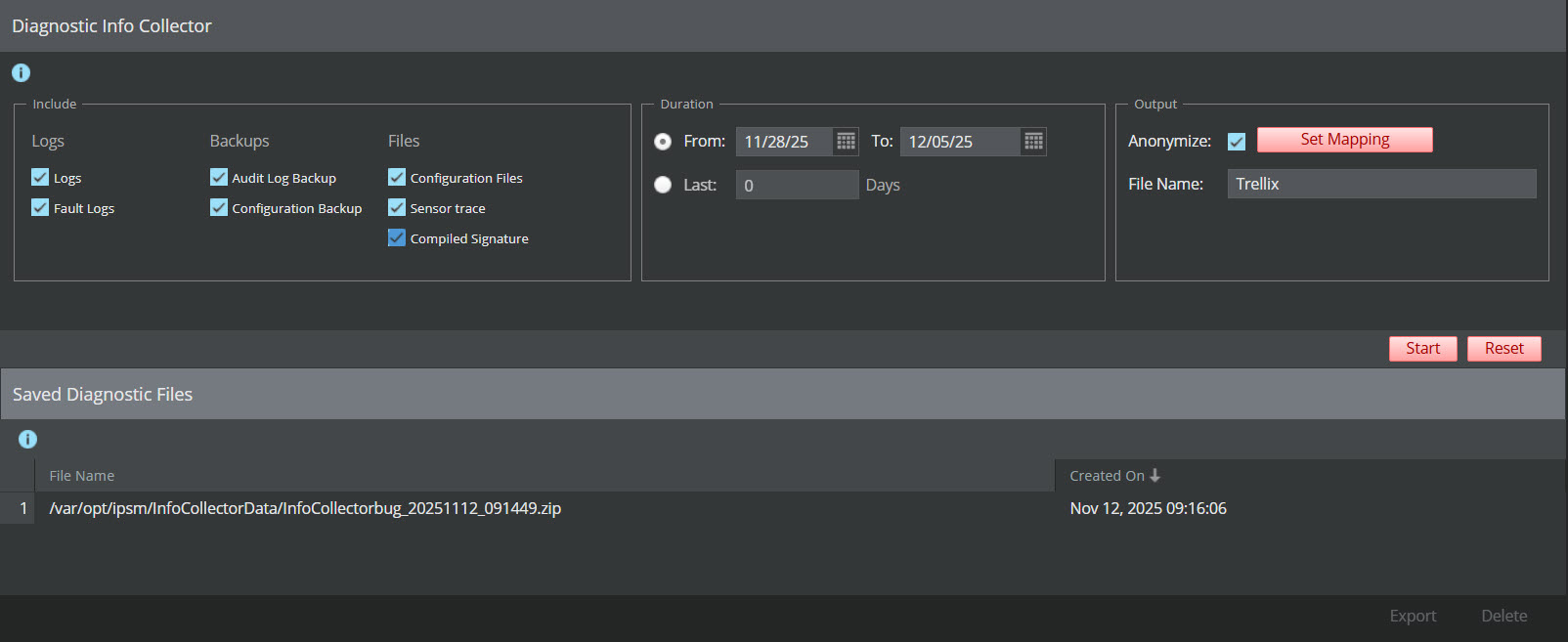
Task: Click the Export button
Action: click(1414, 616)
